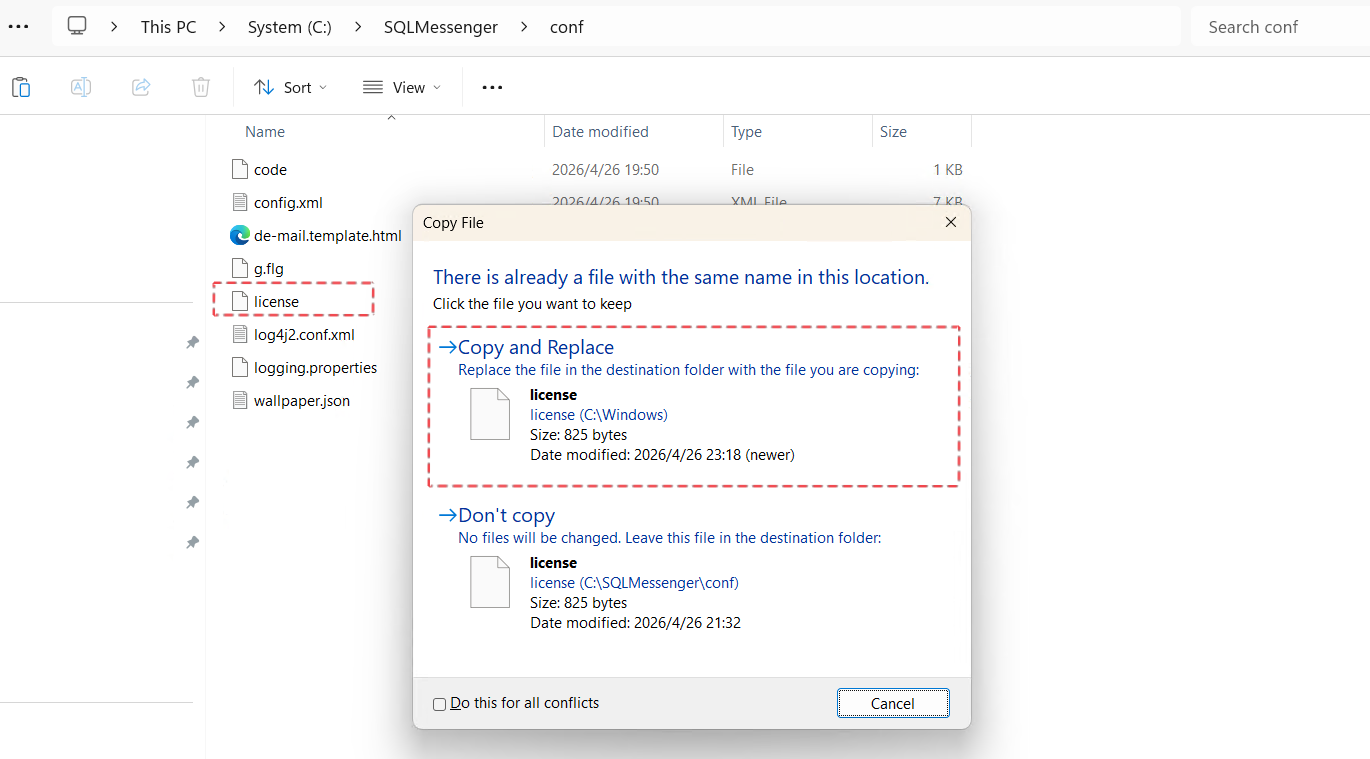Image resolution: width=1370 pixels, height=759 pixels.
Task: Enable Do this for all conflicts
Action: pos(439,704)
